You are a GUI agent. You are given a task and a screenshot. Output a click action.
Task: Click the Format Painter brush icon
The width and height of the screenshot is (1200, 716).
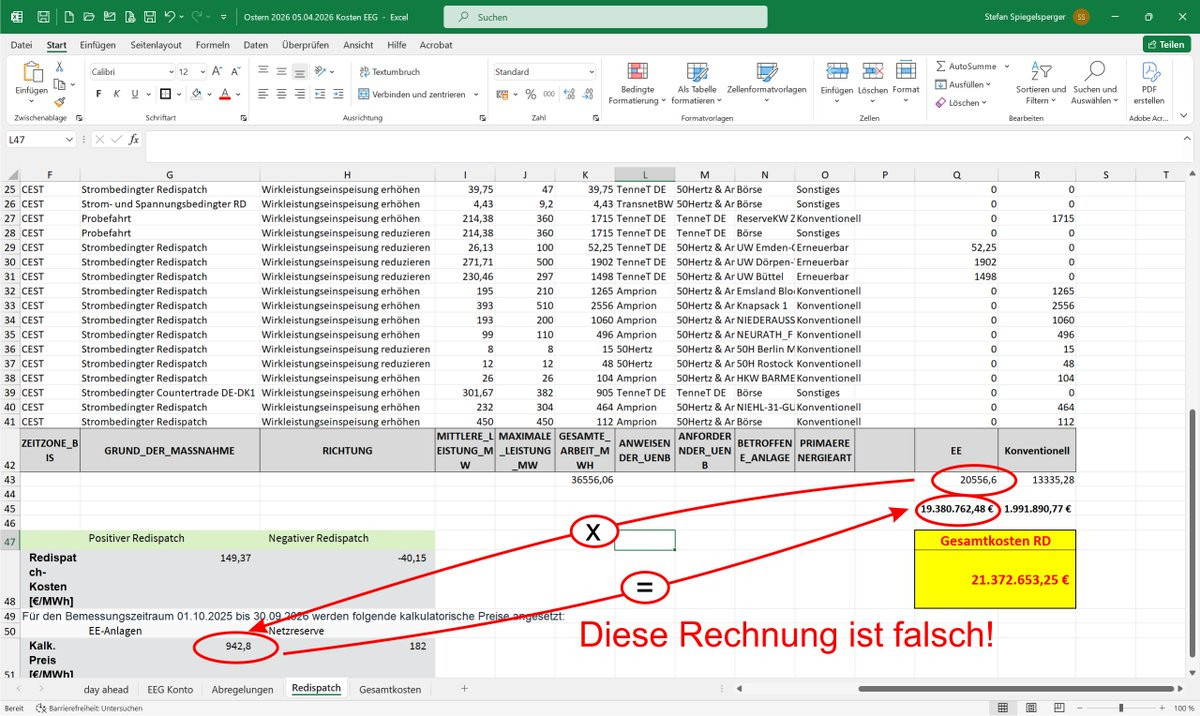click(60, 102)
